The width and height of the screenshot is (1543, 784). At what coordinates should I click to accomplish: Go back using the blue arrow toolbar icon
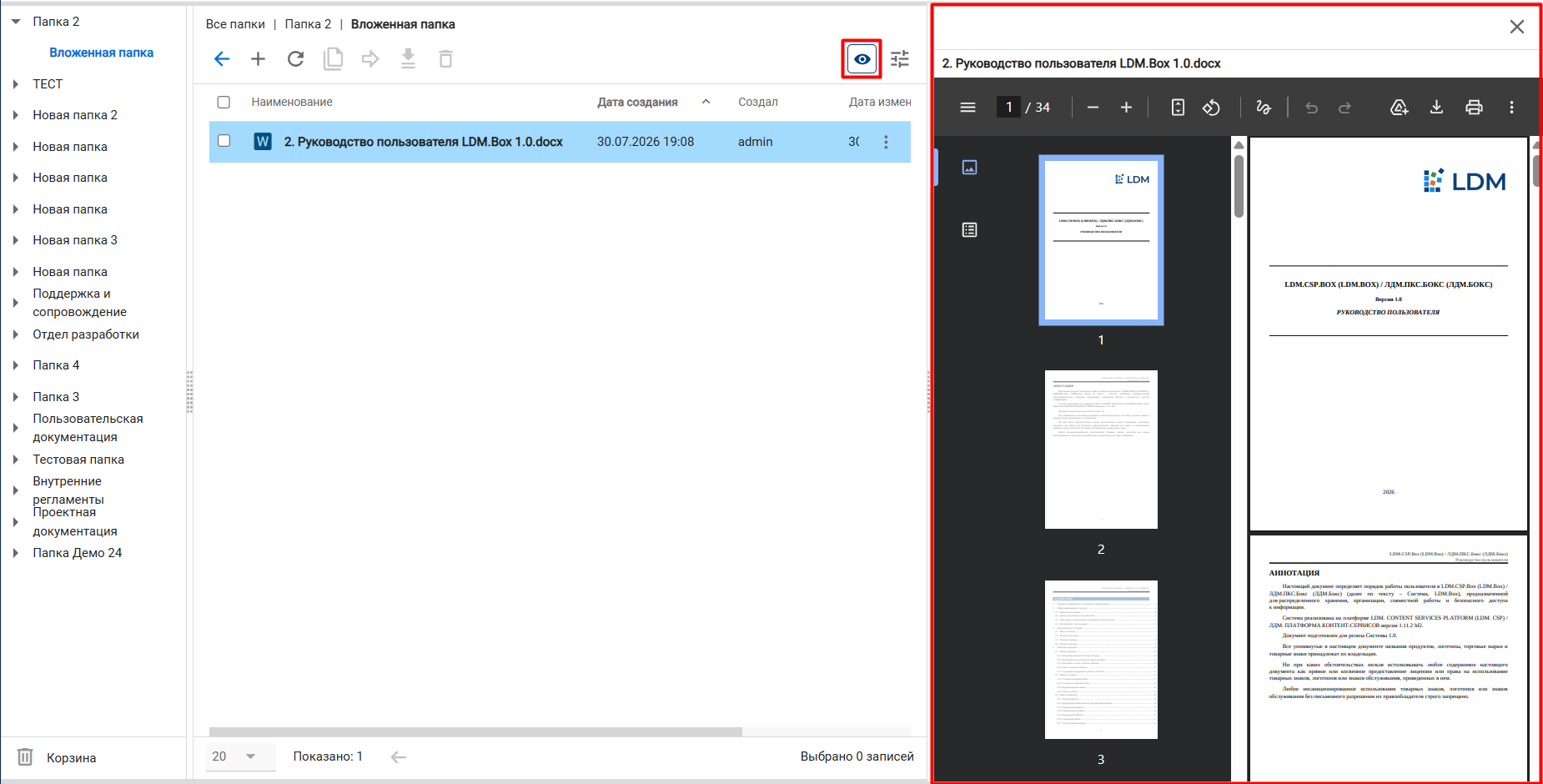(x=222, y=59)
